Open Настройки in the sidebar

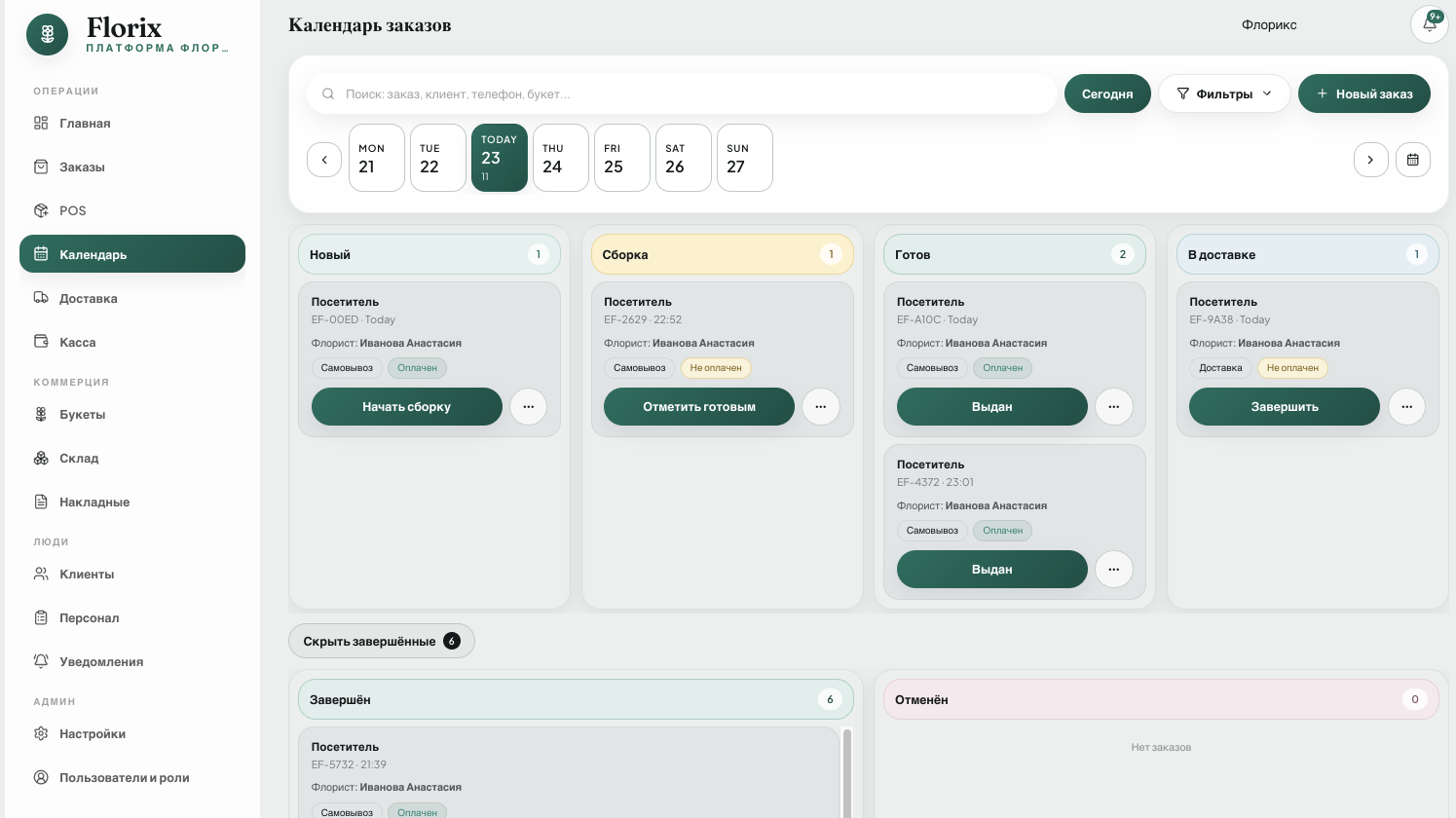tap(132, 734)
